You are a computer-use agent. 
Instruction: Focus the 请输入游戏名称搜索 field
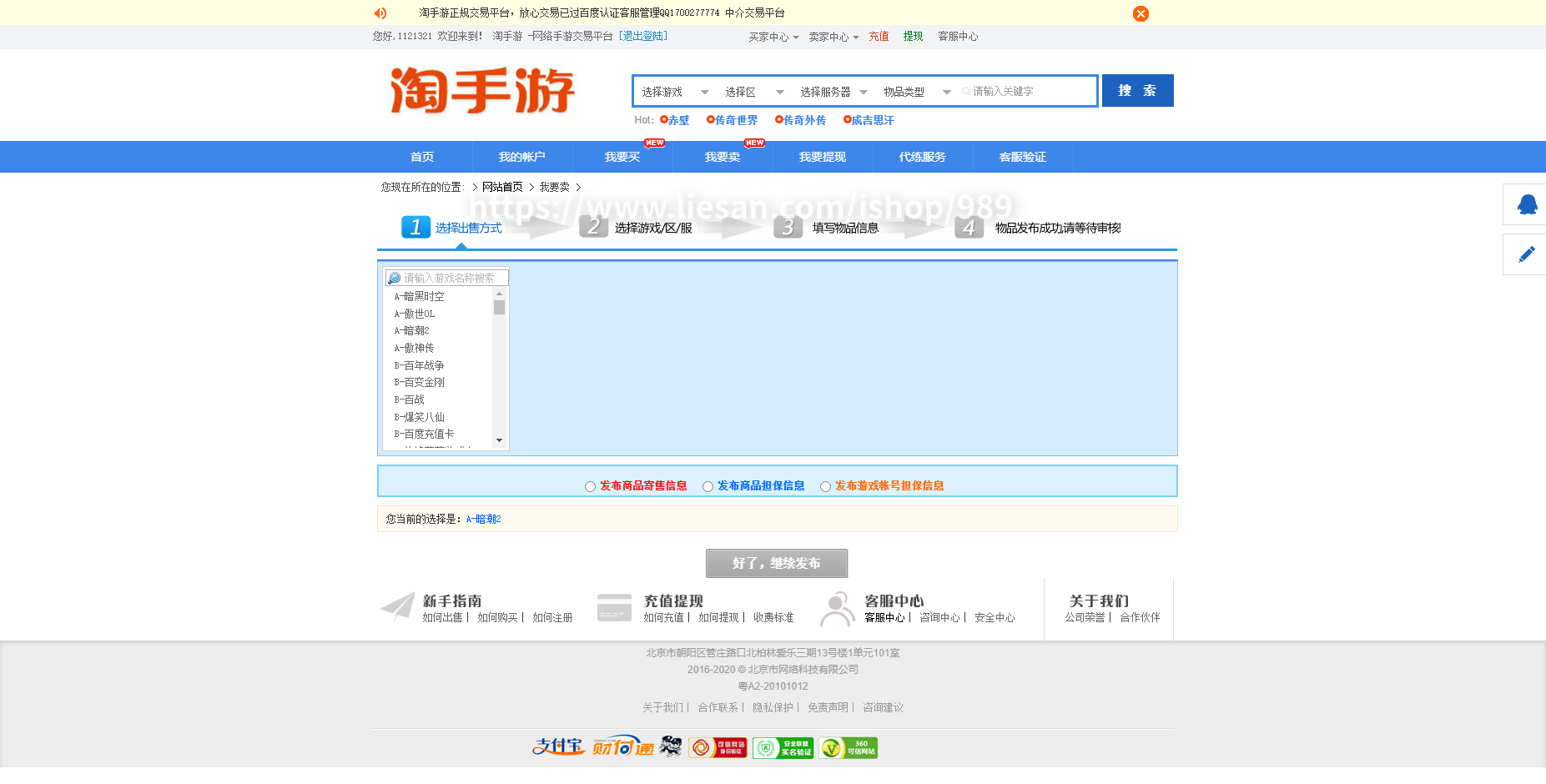[x=447, y=278]
